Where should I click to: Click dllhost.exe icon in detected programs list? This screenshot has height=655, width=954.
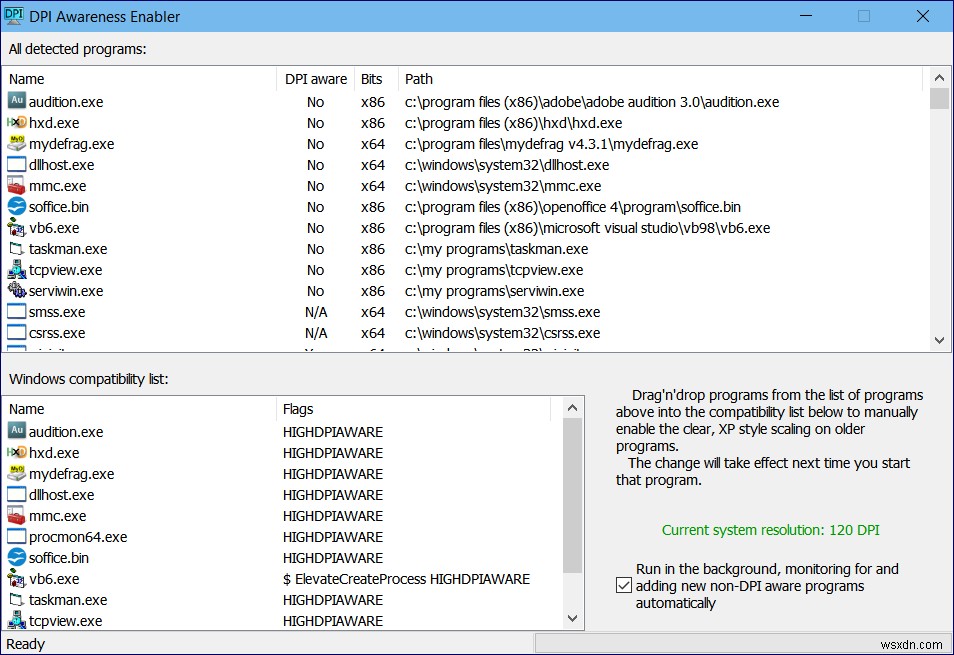16,164
